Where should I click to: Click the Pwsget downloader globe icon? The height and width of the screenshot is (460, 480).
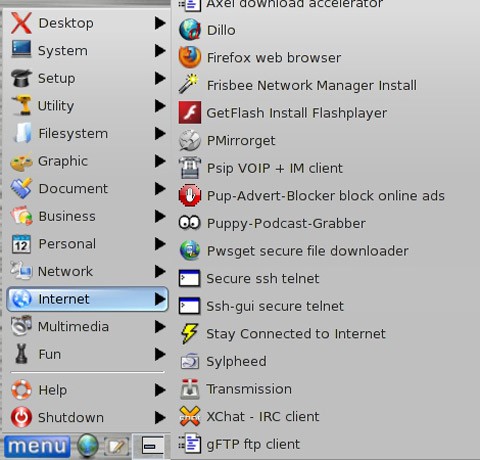click(x=190, y=251)
